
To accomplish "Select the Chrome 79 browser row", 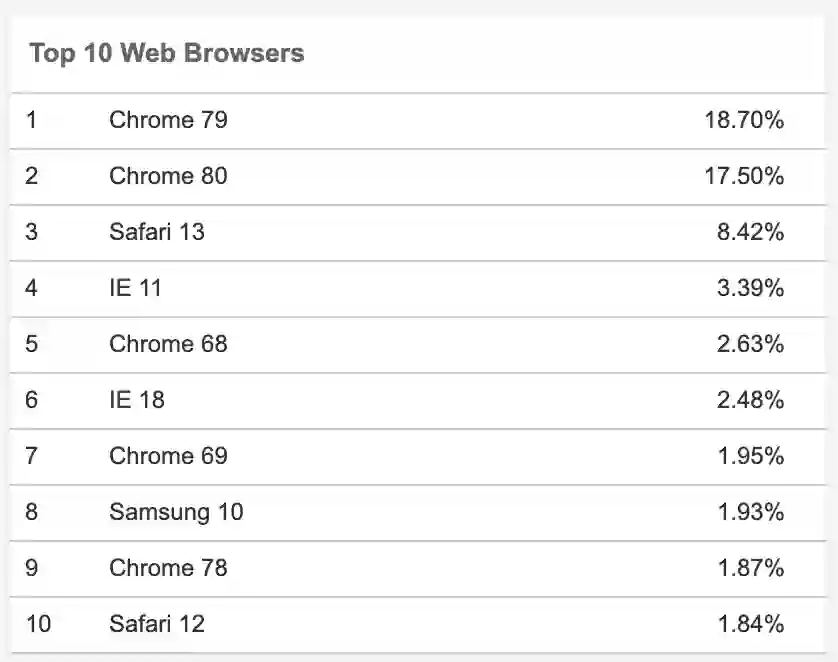I will click(x=168, y=120).
